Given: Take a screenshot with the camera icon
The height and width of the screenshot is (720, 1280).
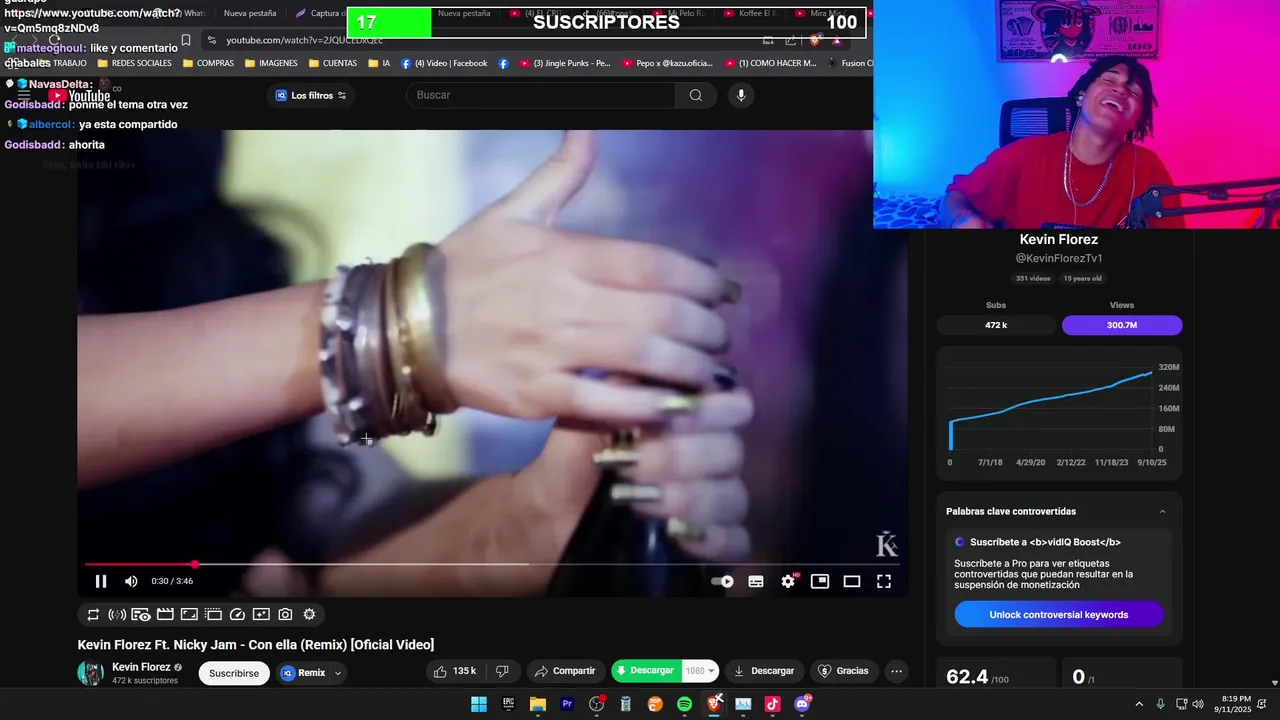Looking at the screenshot, I should [285, 614].
